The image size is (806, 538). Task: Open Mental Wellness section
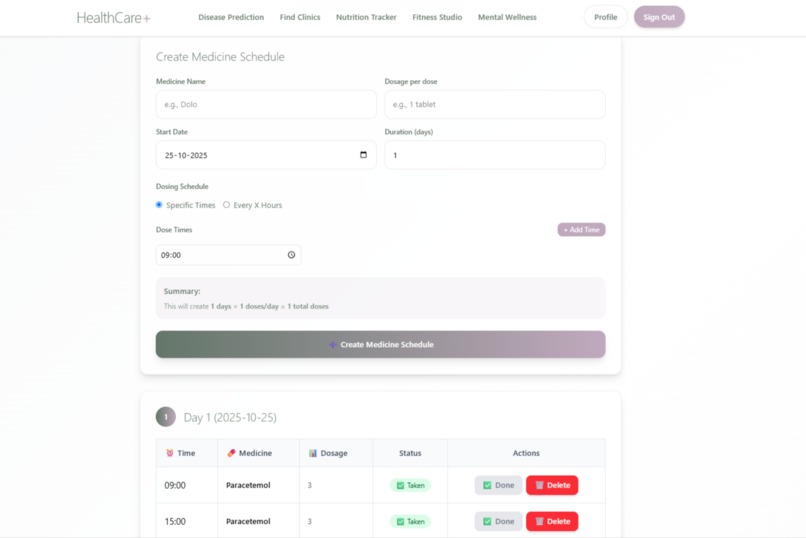click(x=507, y=17)
